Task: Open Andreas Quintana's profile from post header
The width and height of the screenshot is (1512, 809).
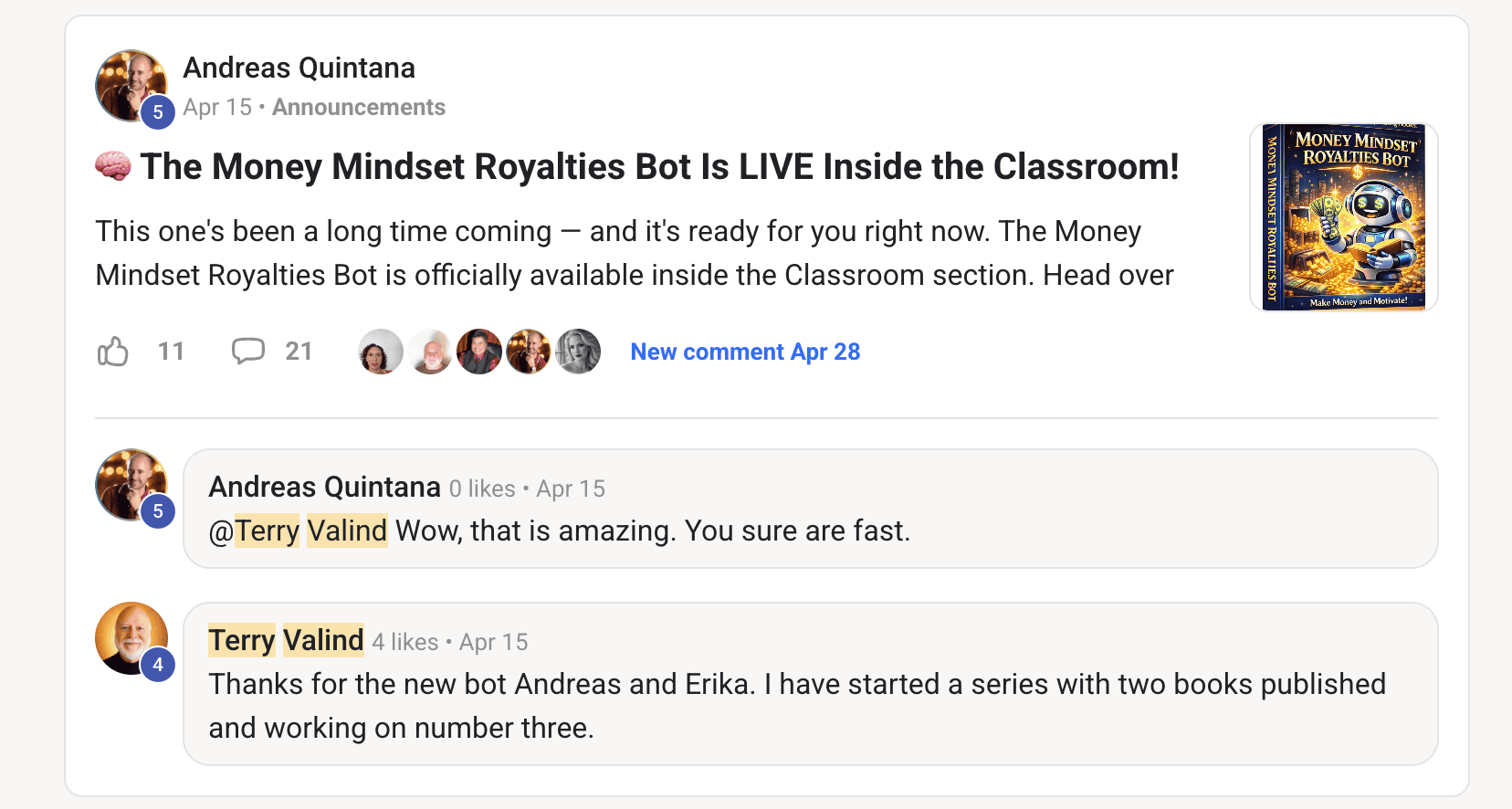Action: pyautogui.click(x=299, y=68)
